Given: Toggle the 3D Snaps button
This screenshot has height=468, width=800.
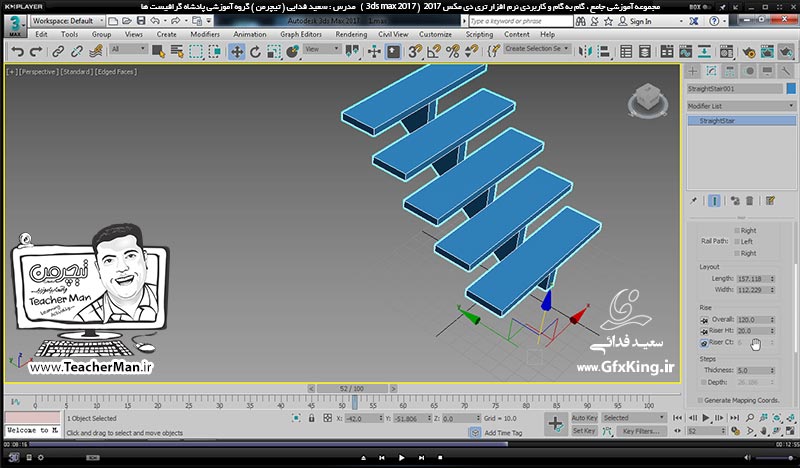Looking at the screenshot, I should click(415, 52).
